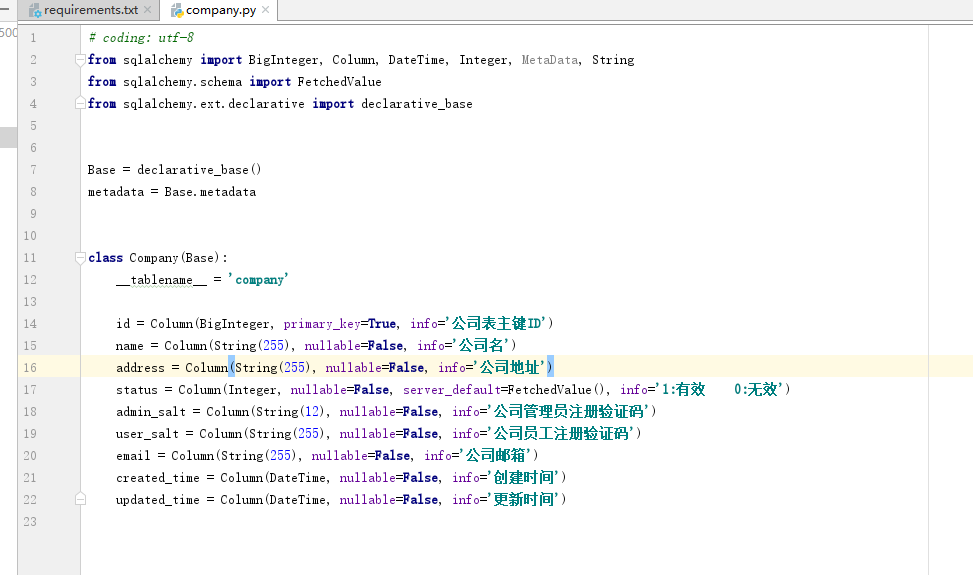Click 'declarative_base' on the line 4 import
This screenshot has width=973, height=575.
point(417,104)
